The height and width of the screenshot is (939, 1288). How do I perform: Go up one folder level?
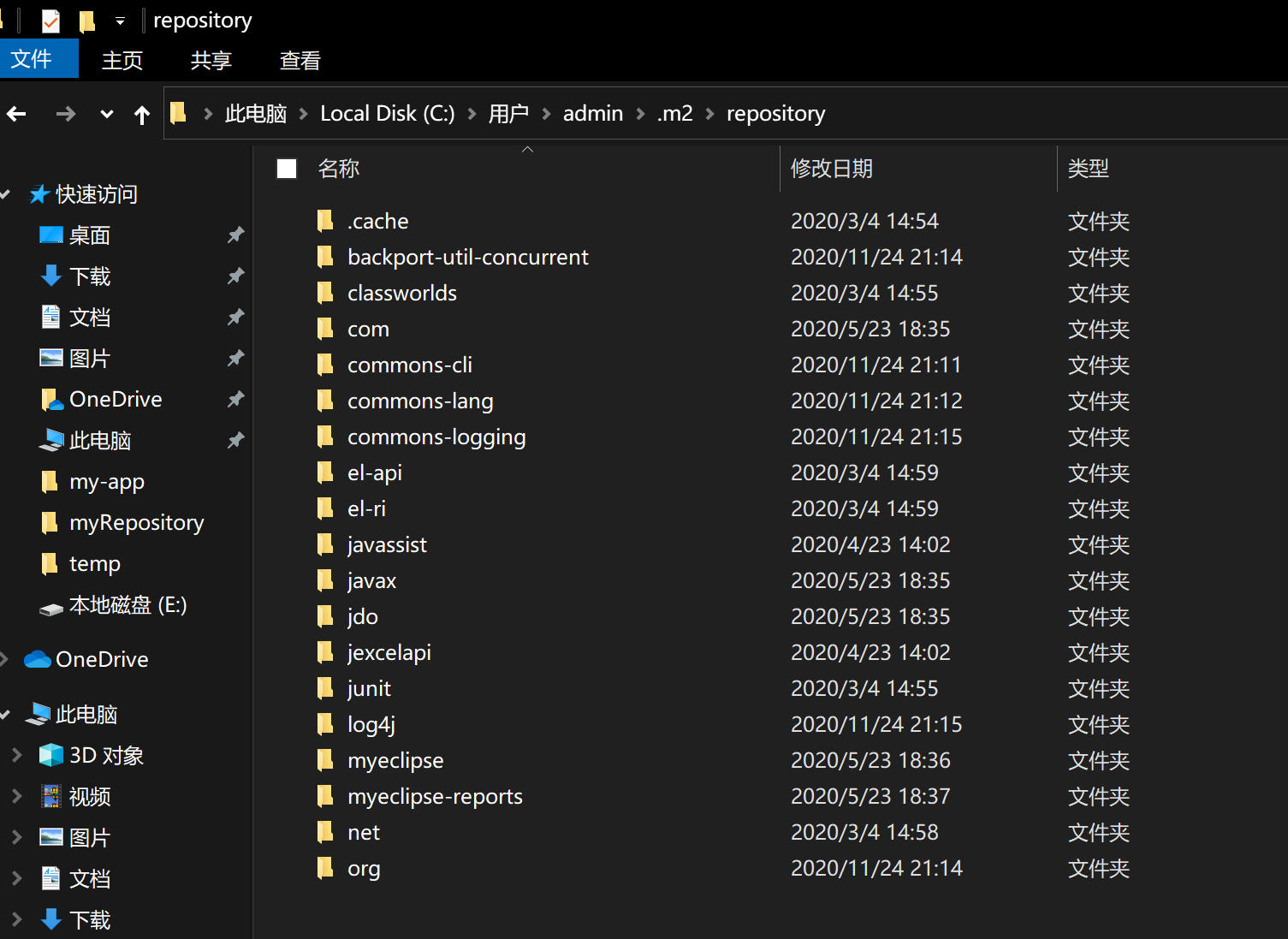(x=142, y=114)
